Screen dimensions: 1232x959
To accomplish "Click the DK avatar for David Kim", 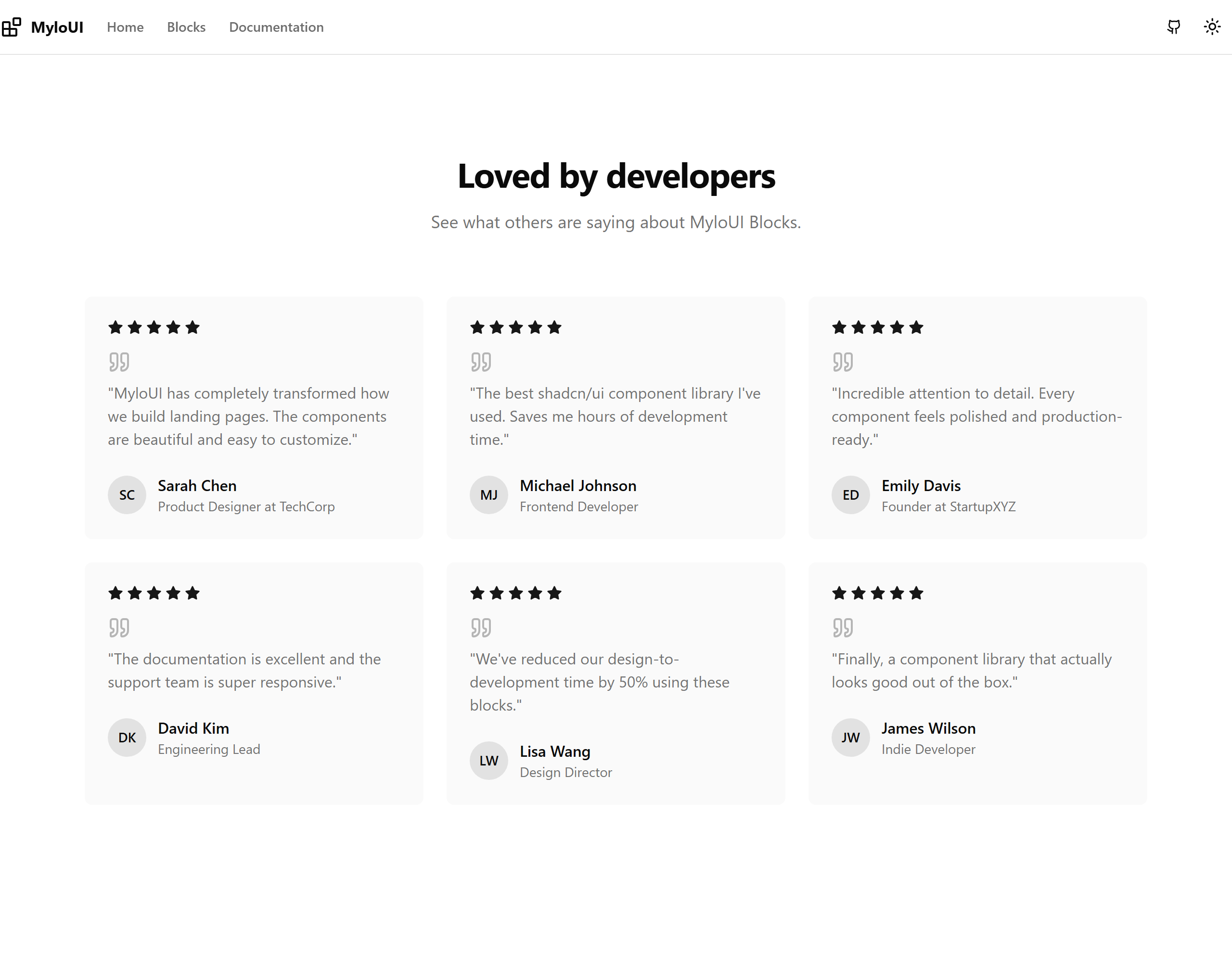I will pyautogui.click(x=127, y=738).
